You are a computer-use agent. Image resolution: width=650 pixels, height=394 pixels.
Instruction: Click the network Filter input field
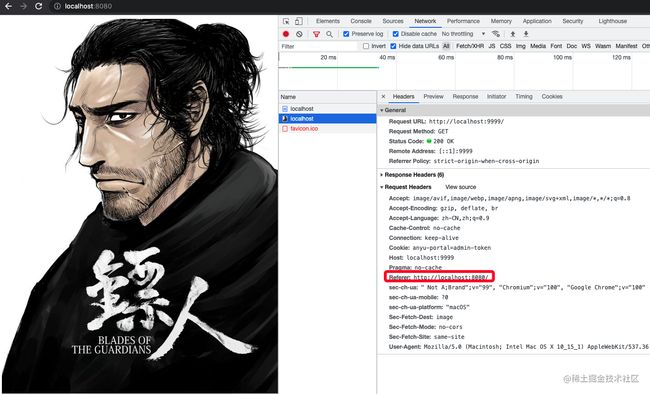click(318, 46)
